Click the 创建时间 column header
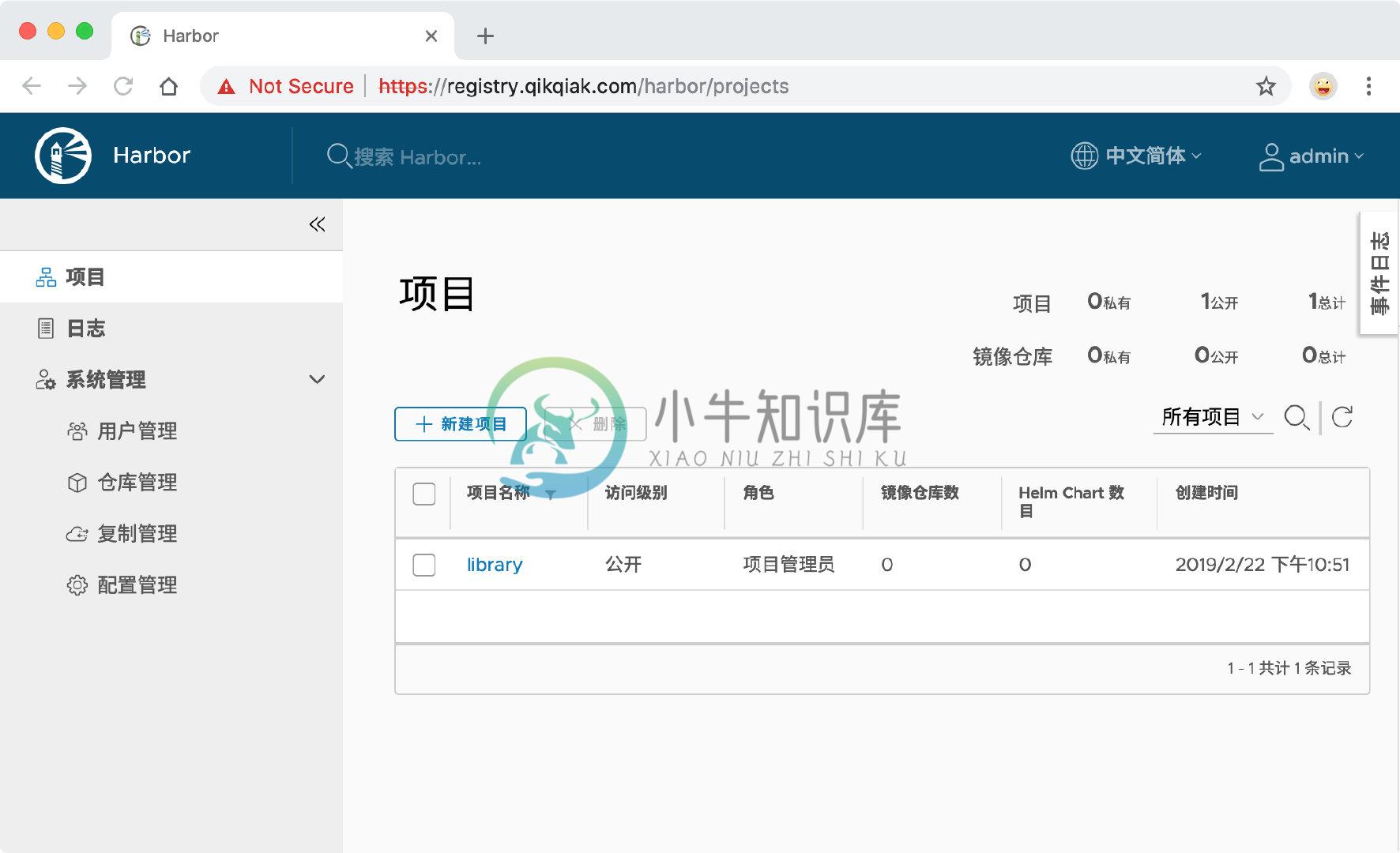1400x853 pixels. (1206, 493)
